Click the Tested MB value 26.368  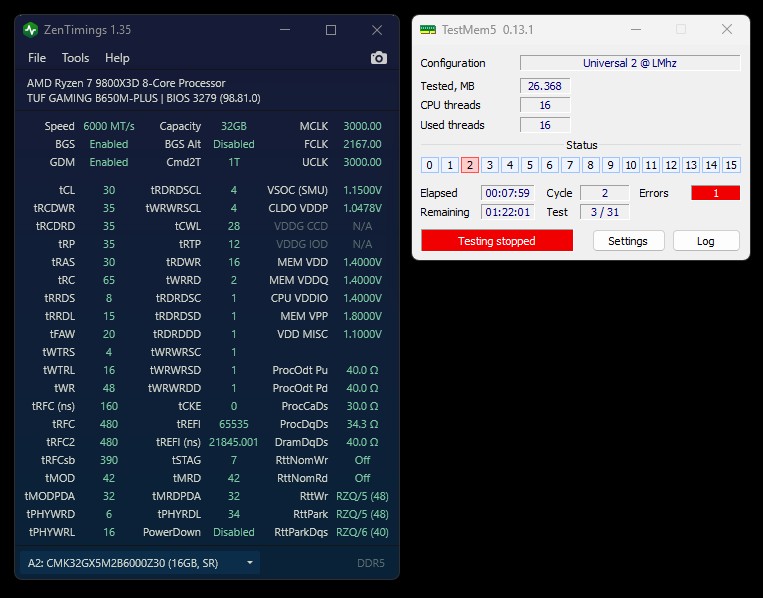(545, 86)
